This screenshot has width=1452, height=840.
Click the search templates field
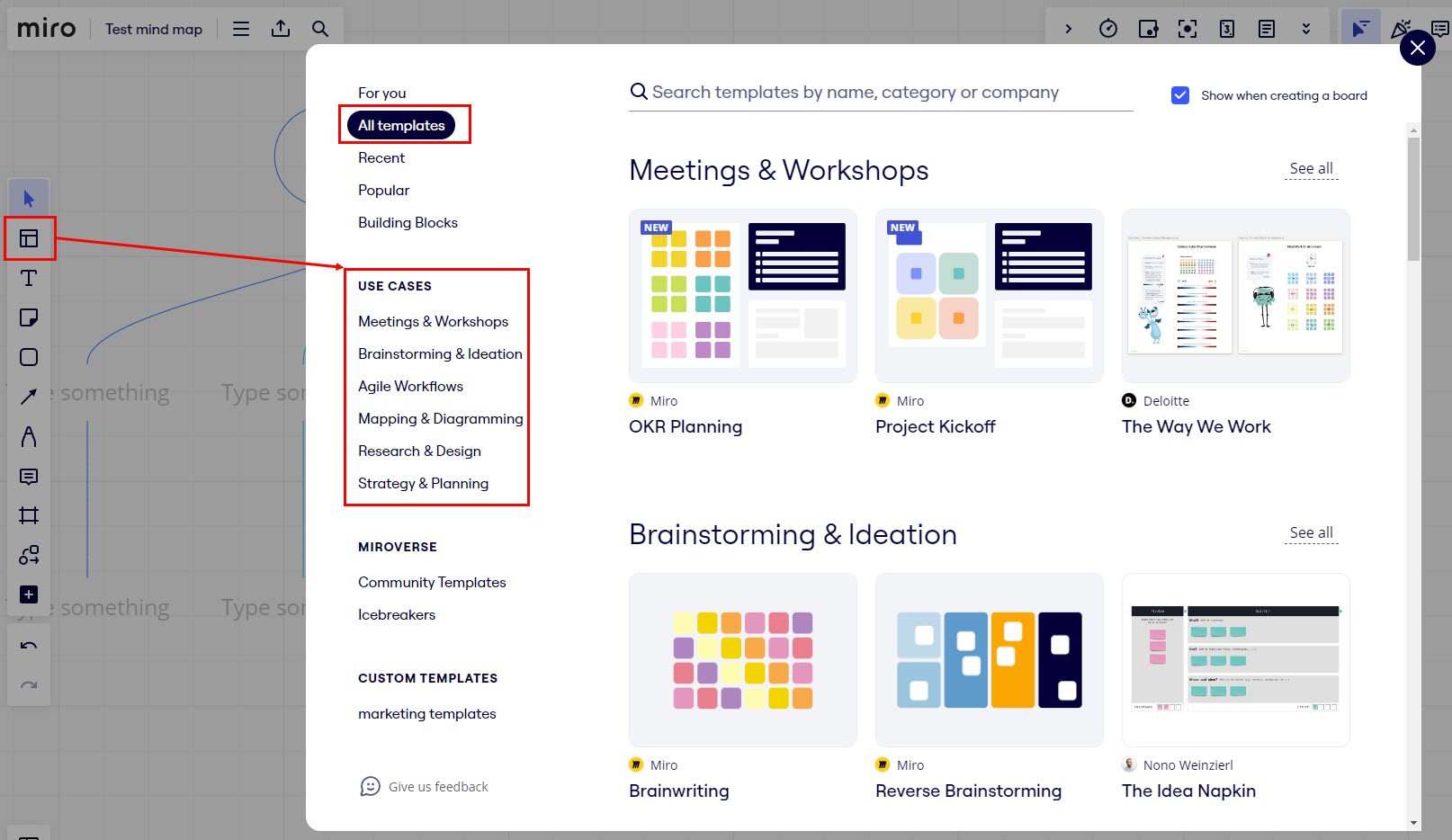pyautogui.click(x=881, y=92)
